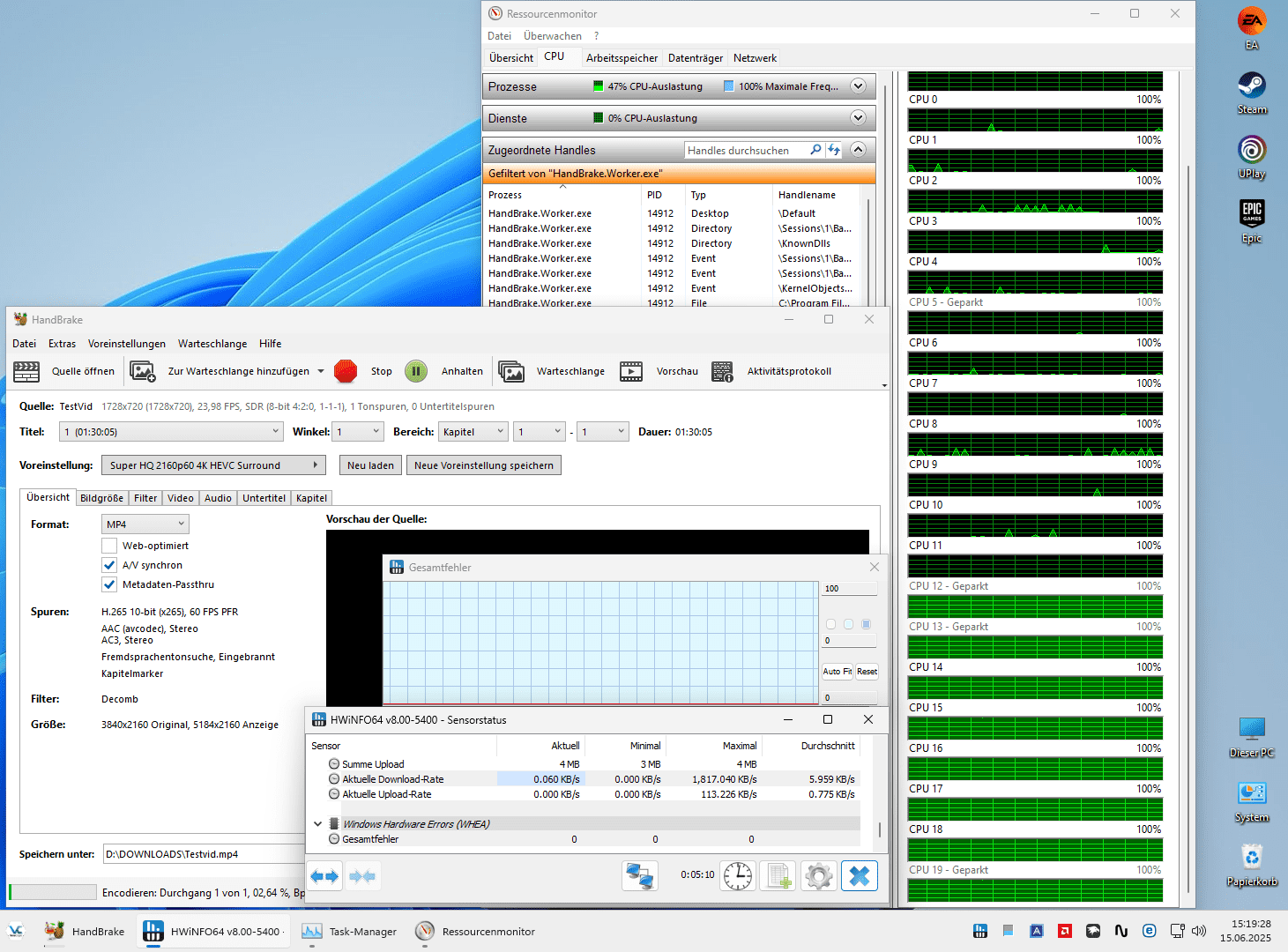This screenshot has height=952, width=1288.
Task: Switch to the Video tab in HandBrake
Action: click(181, 498)
